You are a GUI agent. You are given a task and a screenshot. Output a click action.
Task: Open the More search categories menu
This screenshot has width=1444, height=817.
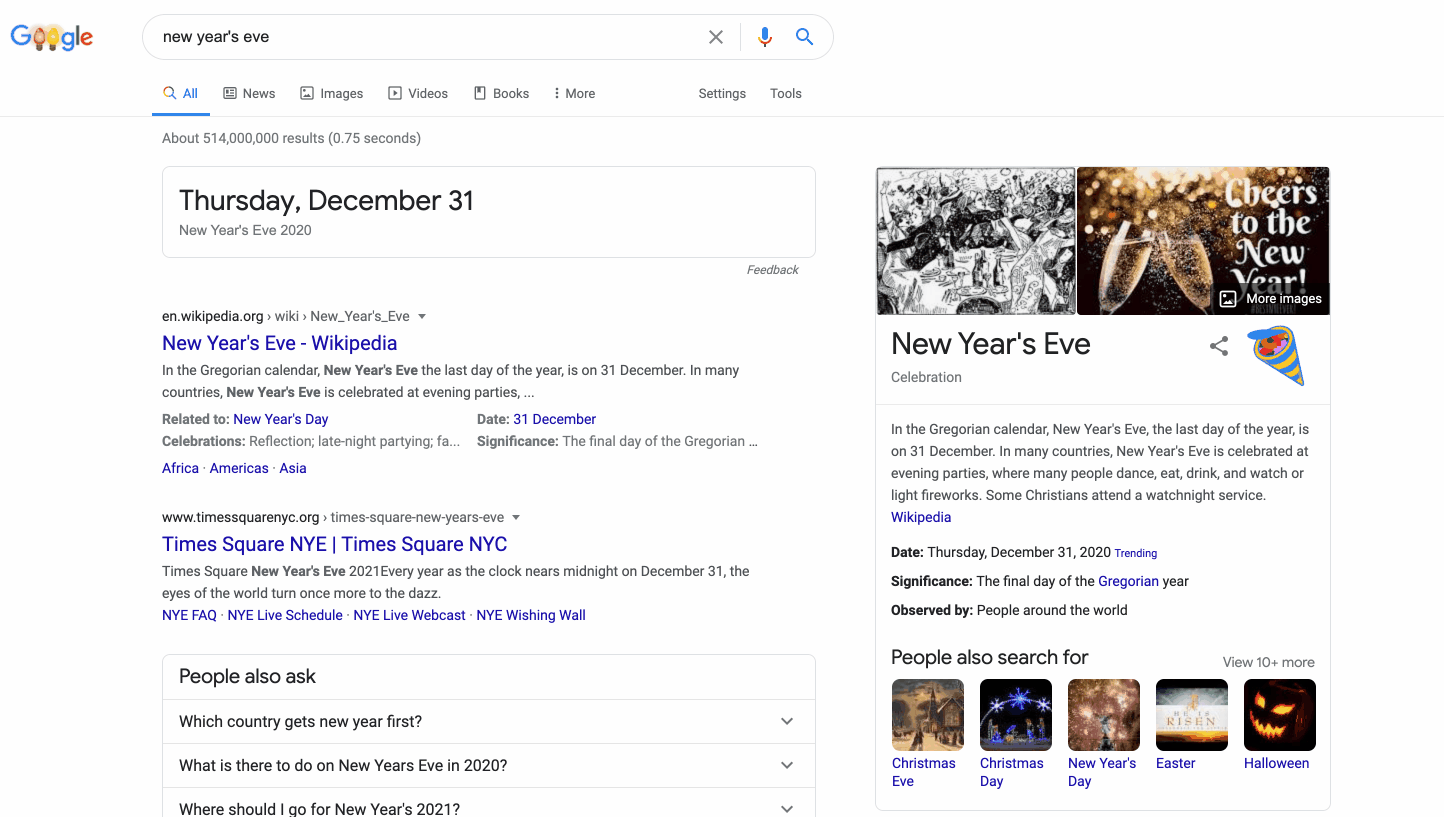(x=575, y=93)
